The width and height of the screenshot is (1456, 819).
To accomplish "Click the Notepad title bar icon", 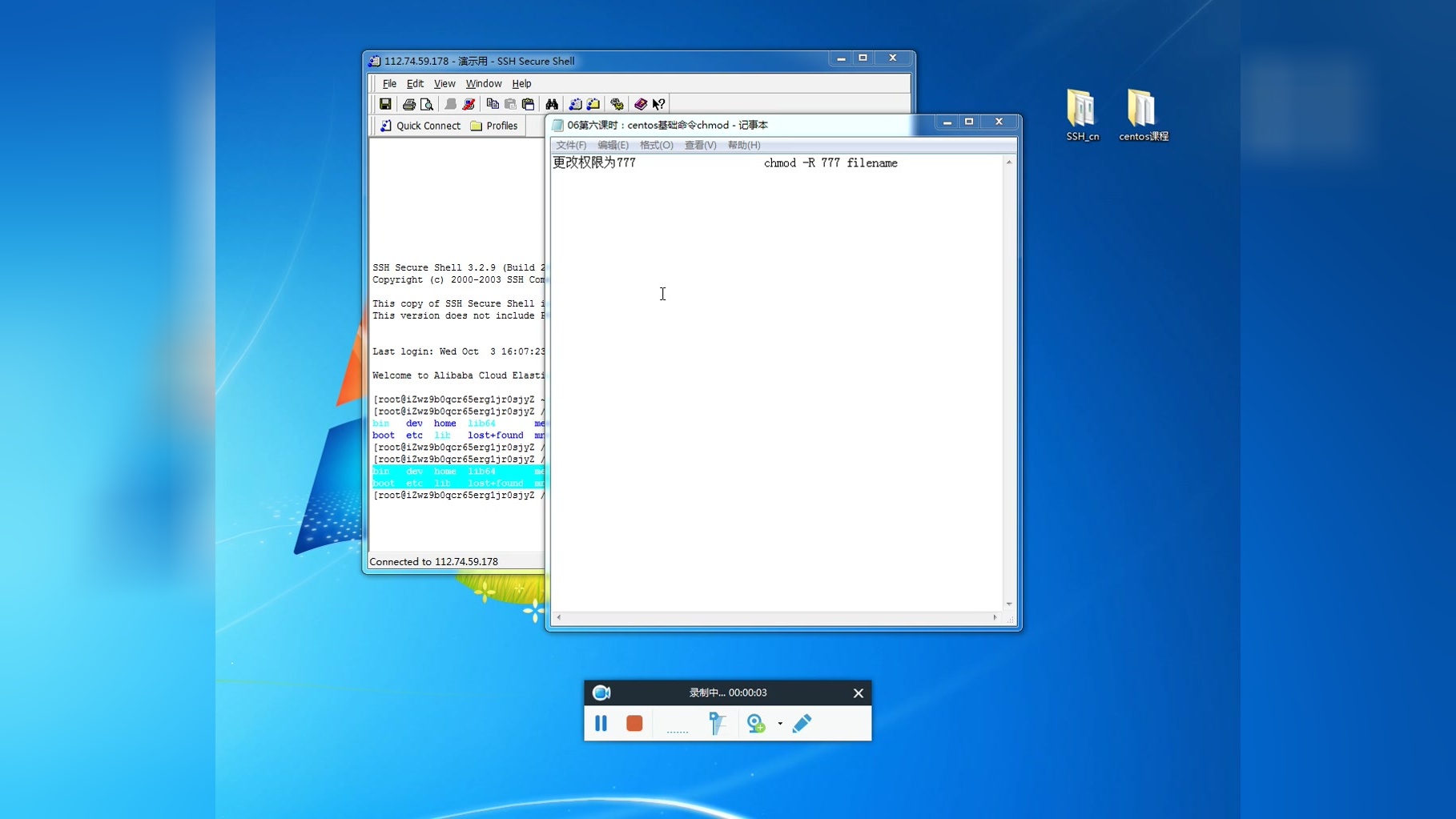I will [557, 125].
